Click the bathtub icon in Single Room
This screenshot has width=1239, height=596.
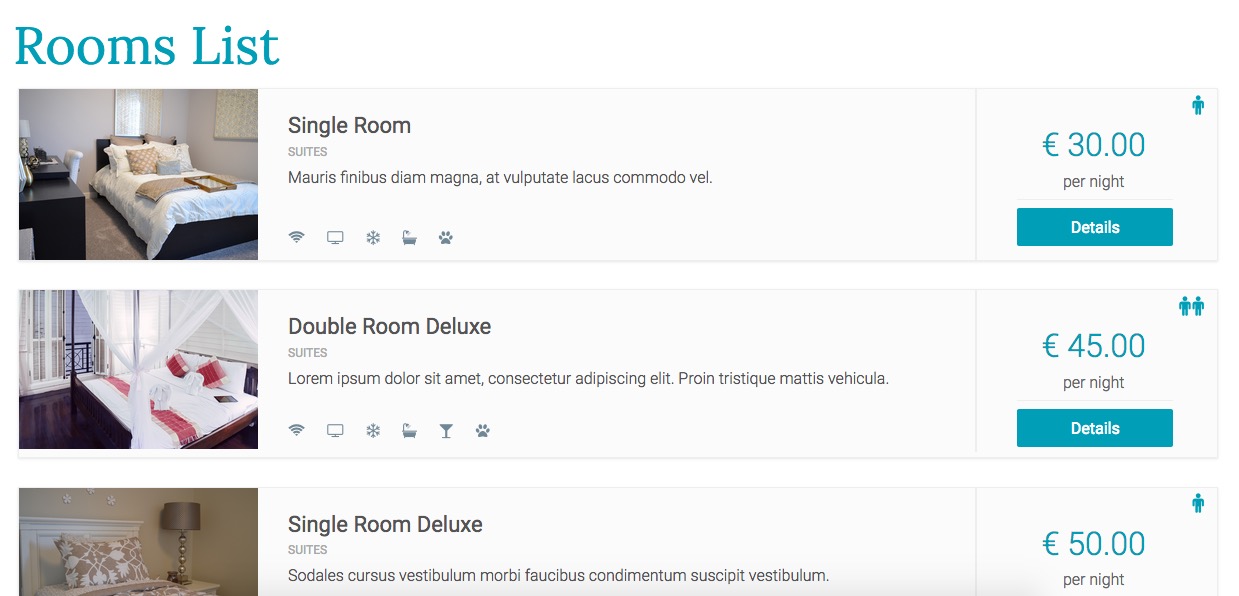[409, 238]
